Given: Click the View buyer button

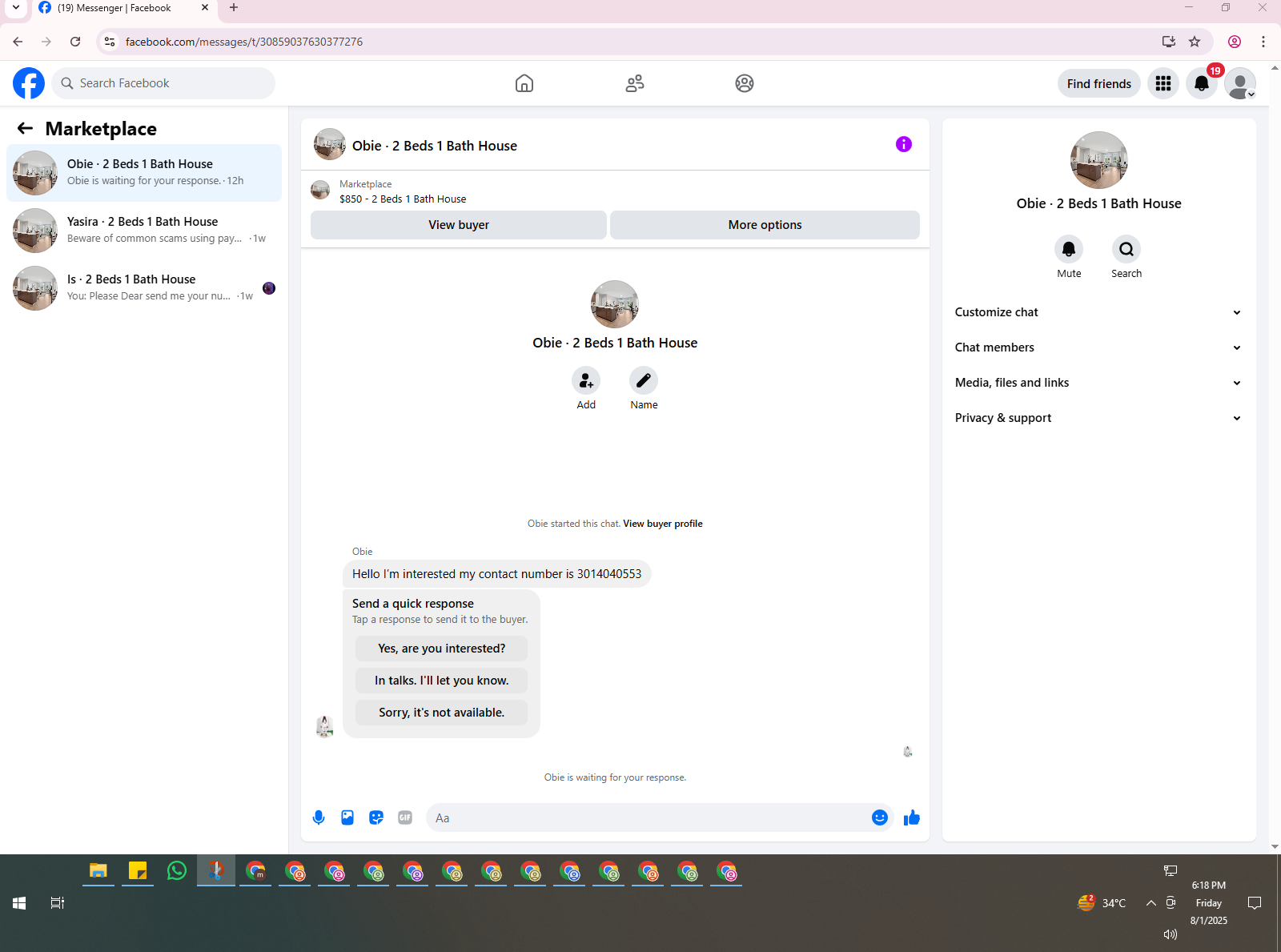Looking at the screenshot, I should [459, 225].
